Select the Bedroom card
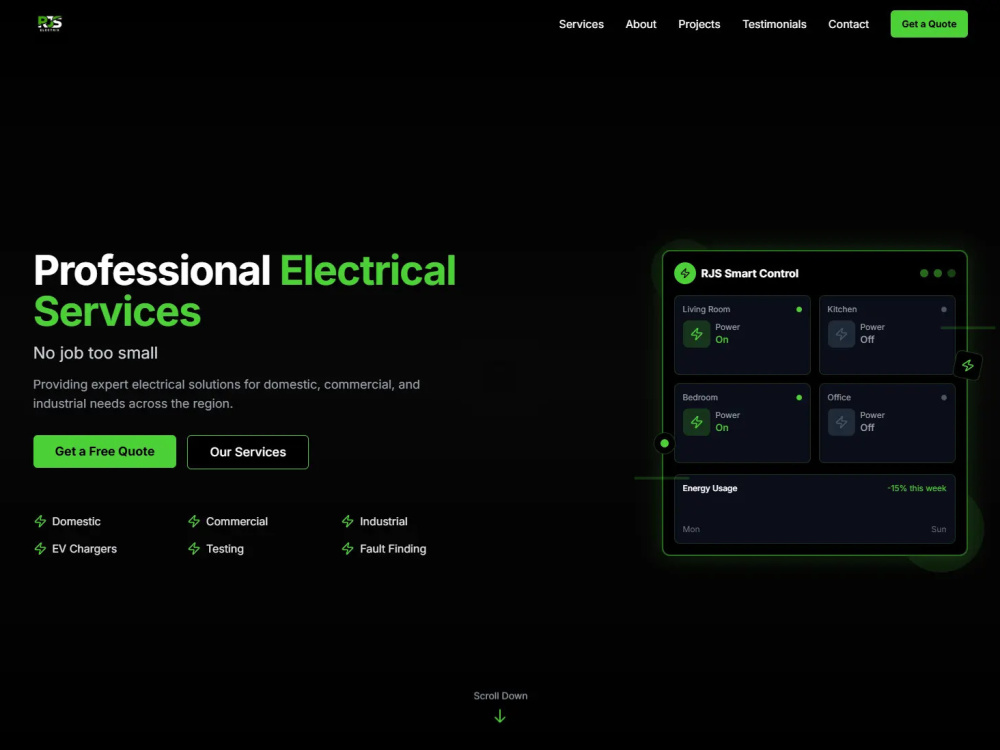This screenshot has height=750, width=1000. tap(742, 423)
